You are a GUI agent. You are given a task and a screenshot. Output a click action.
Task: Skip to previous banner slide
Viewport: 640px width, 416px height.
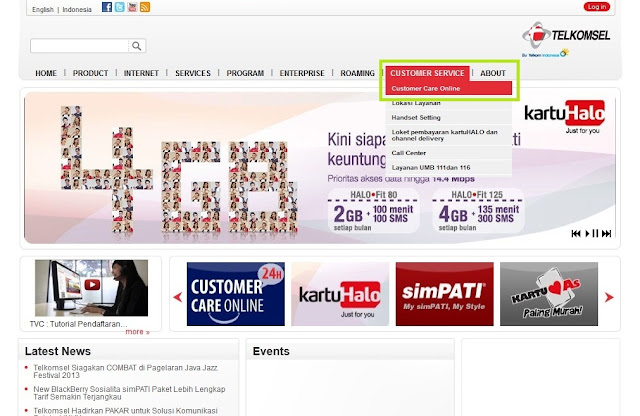coord(576,234)
